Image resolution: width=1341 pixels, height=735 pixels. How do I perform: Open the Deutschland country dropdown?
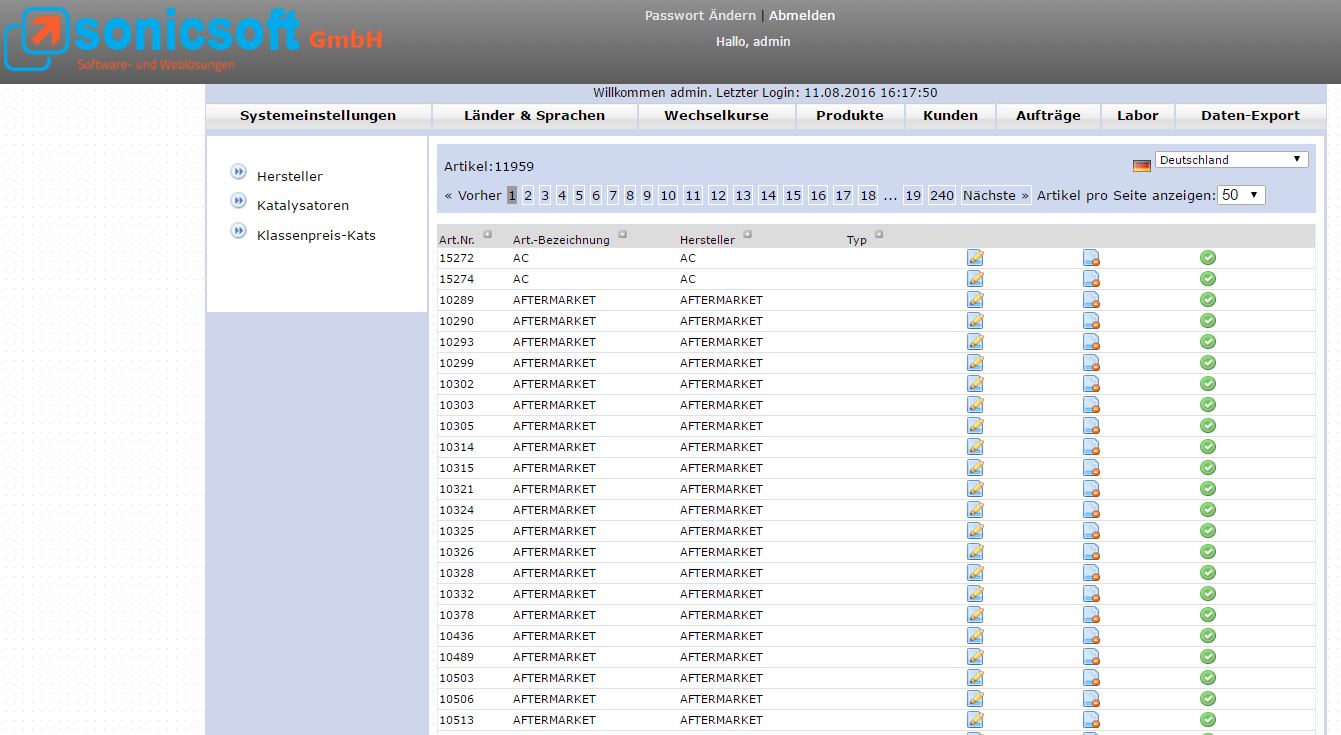tap(1231, 160)
